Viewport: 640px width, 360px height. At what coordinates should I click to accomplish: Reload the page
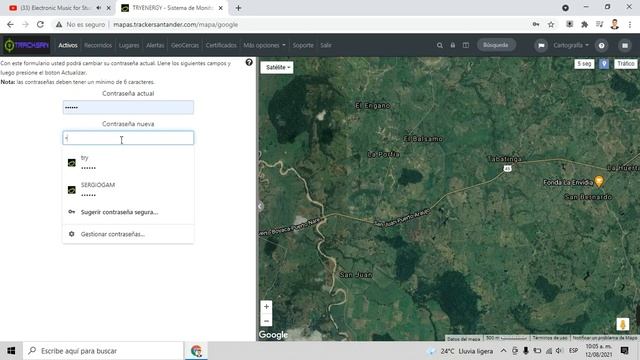pyautogui.click(x=40, y=24)
